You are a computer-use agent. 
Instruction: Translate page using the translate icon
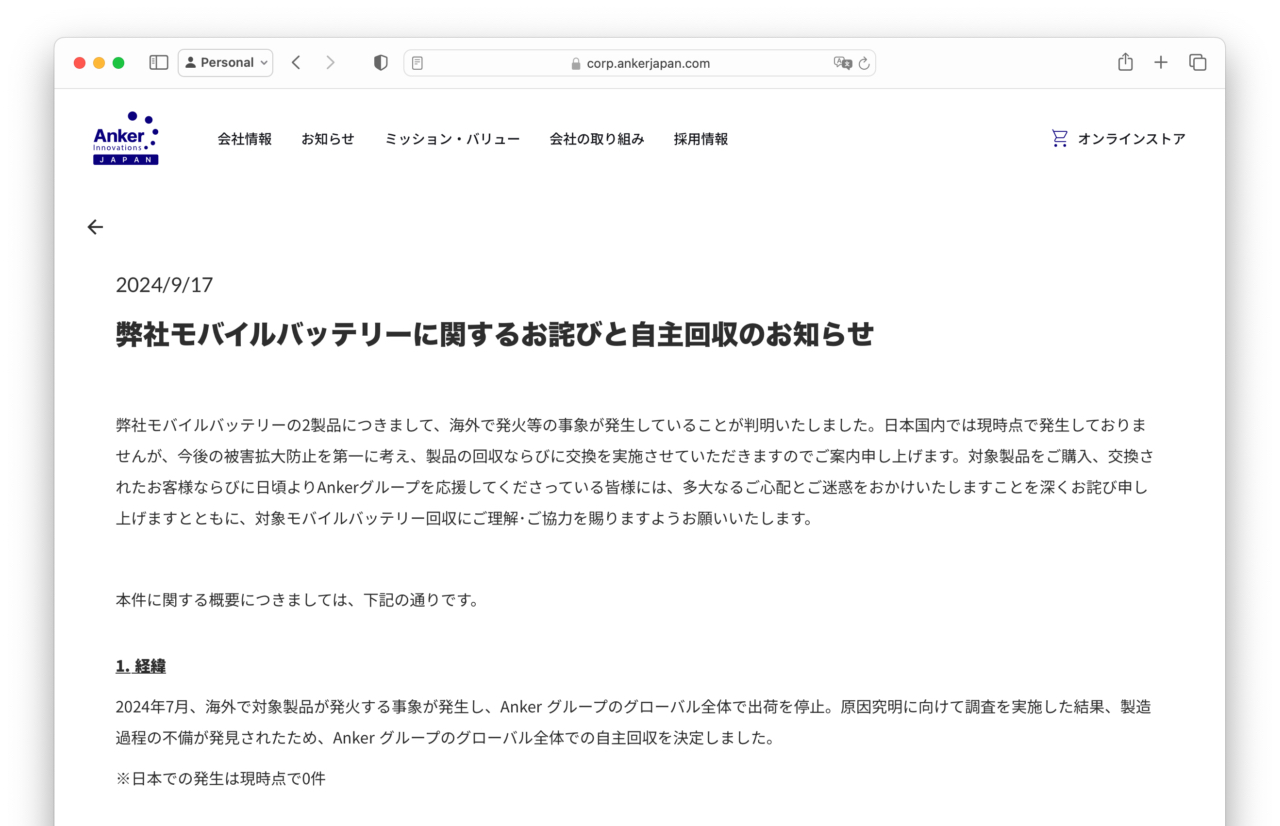point(842,63)
